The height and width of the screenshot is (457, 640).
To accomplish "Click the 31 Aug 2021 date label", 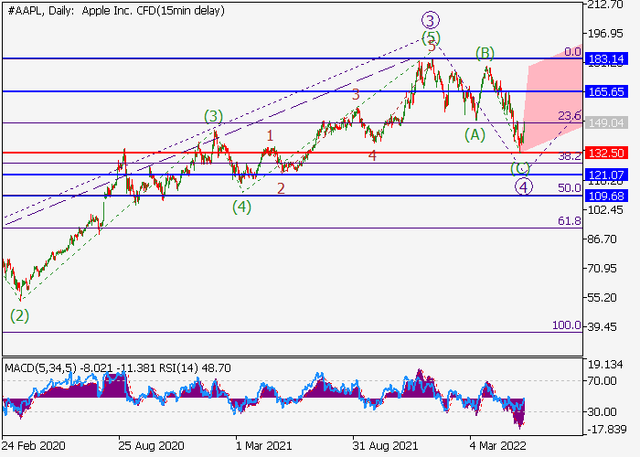I will pyautogui.click(x=386, y=446).
